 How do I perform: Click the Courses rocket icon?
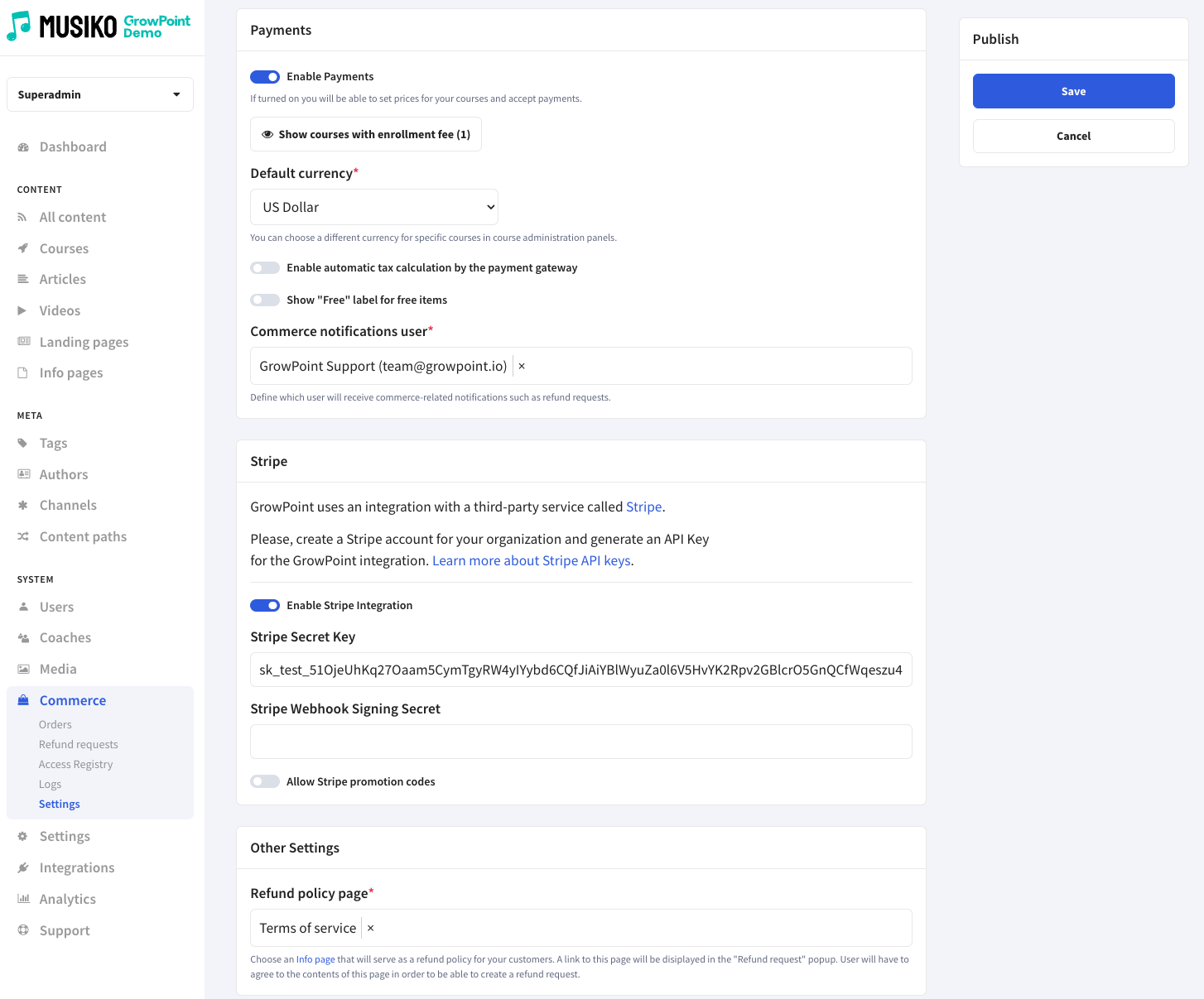point(23,248)
